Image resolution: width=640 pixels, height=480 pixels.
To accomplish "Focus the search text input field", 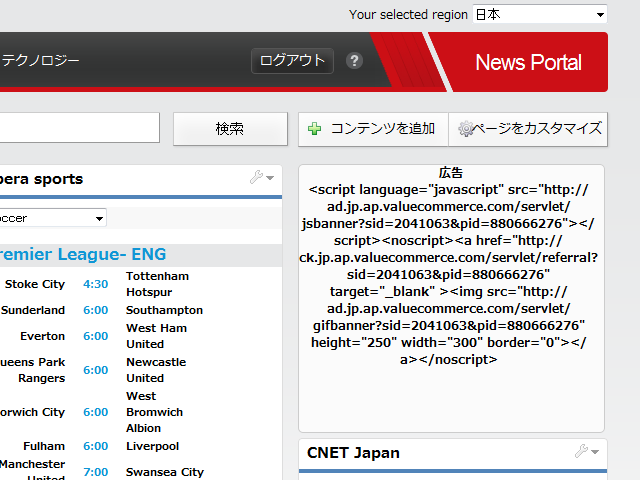I will (78, 128).
